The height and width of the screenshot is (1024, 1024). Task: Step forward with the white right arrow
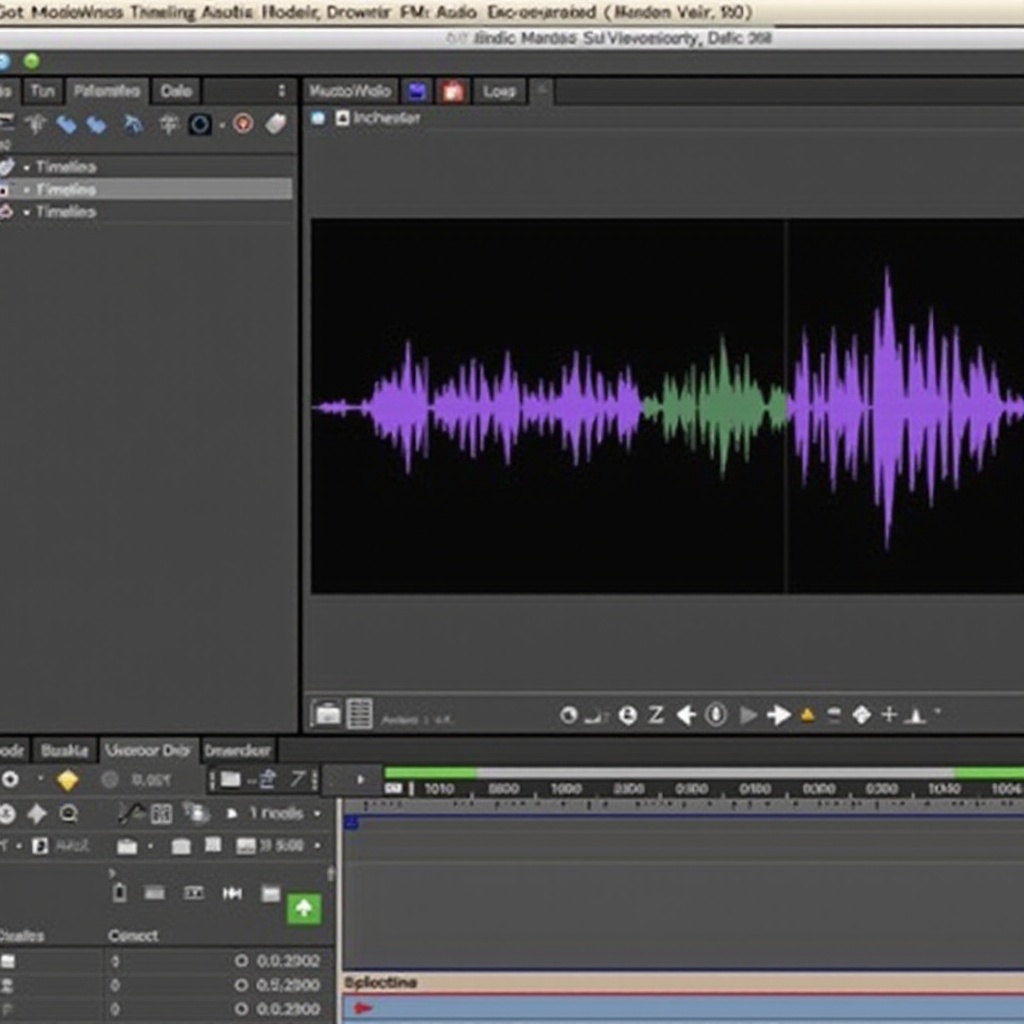pyautogui.click(x=778, y=715)
